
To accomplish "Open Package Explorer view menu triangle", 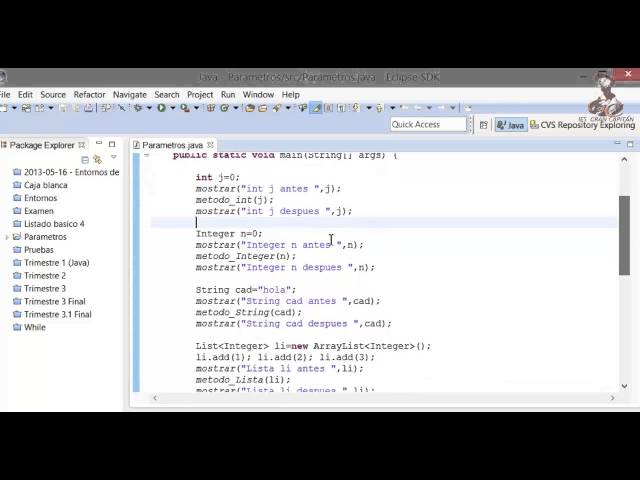I will 113,157.
